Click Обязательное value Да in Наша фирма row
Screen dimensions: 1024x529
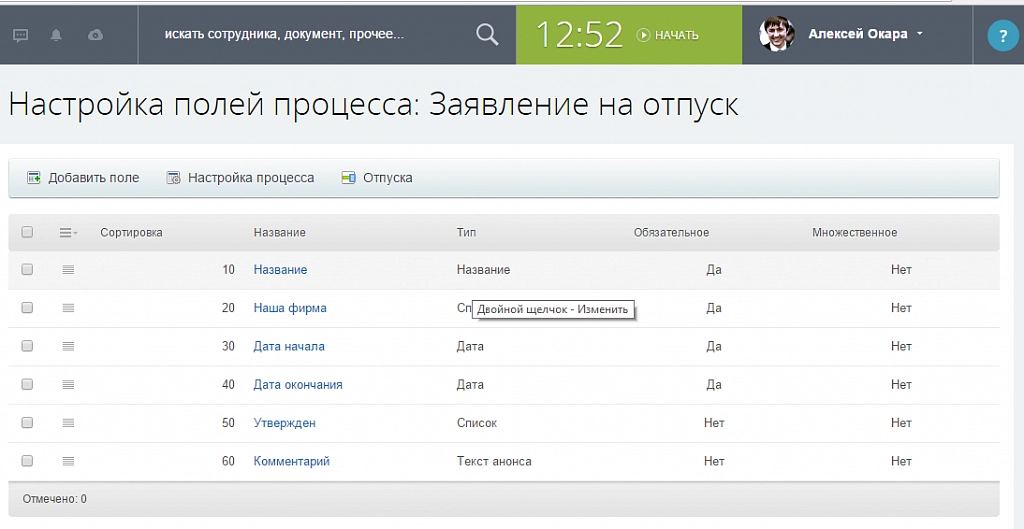(714, 308)
